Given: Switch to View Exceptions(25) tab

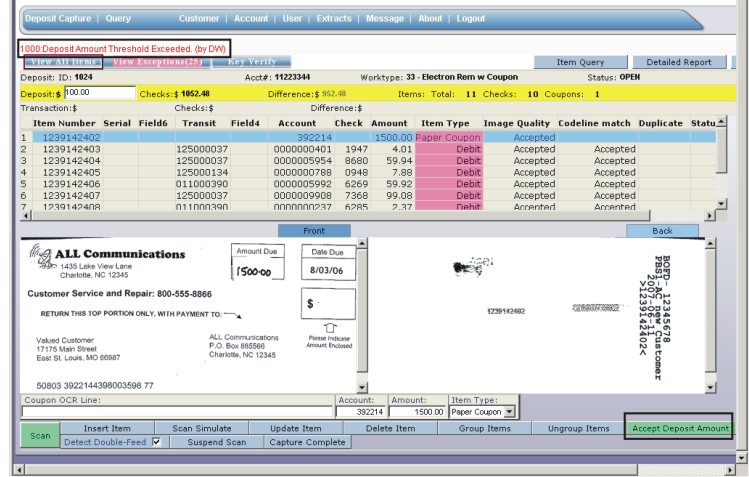Looking at the screenshot, I should pos(156,62).
